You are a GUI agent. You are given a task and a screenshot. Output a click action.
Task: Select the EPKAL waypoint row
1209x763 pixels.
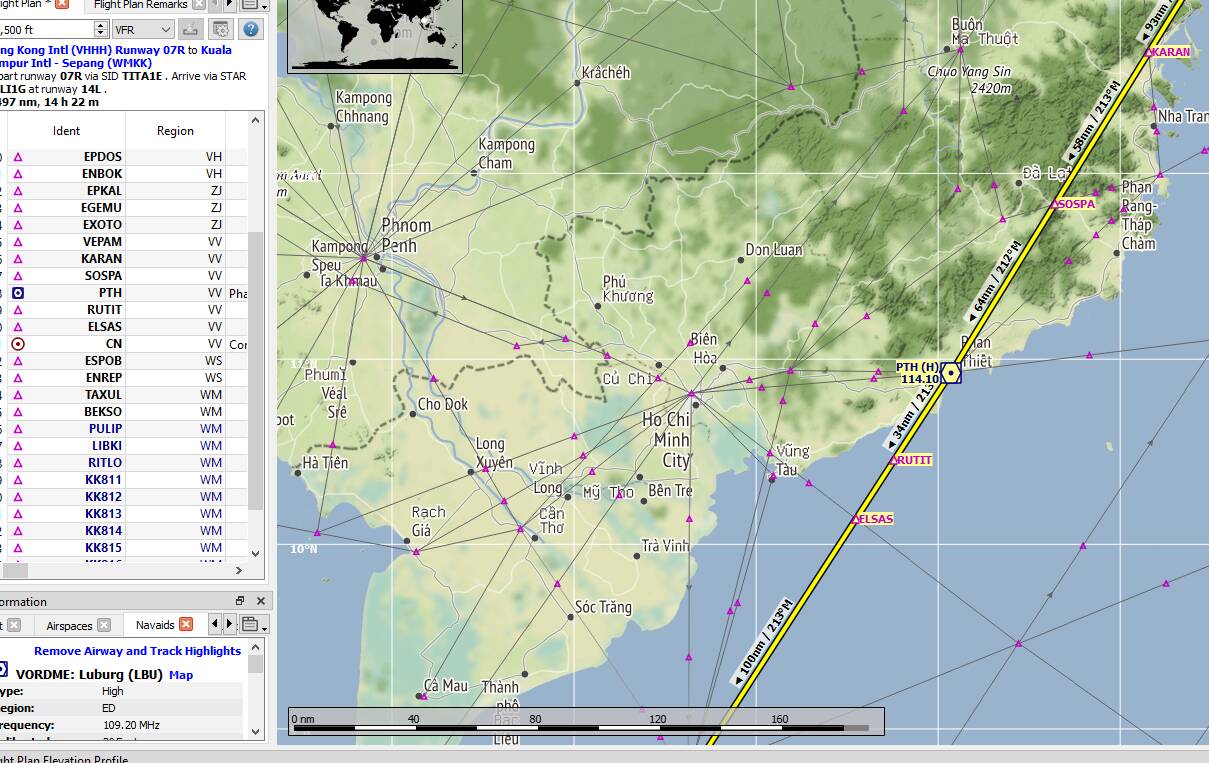pyautogui.click(x=124, y=191)
